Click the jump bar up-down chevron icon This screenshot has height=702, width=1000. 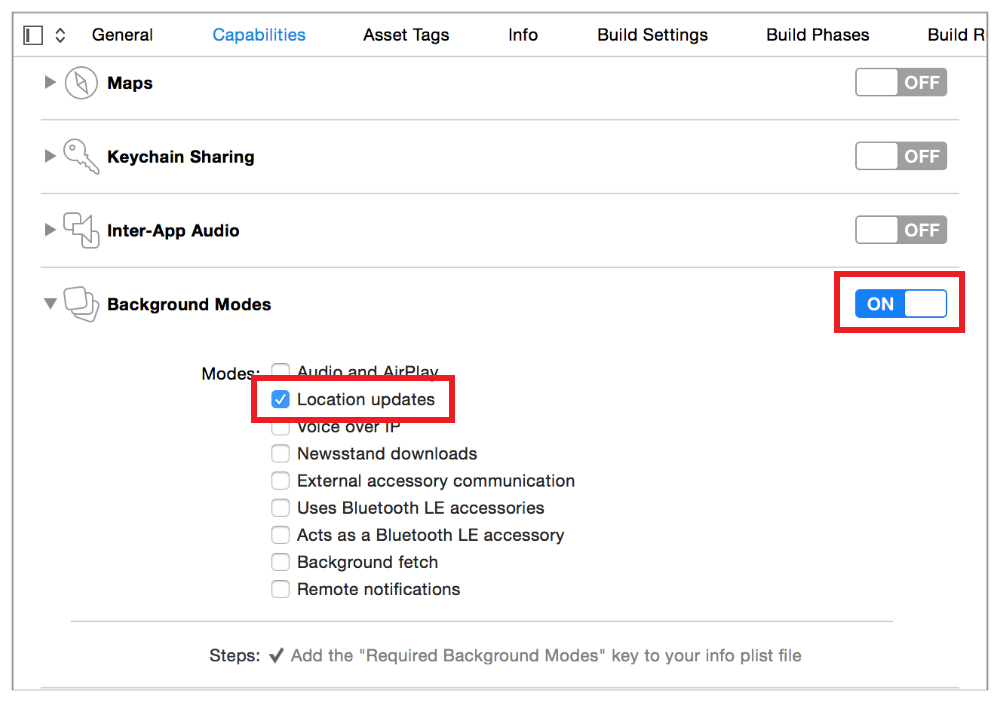pos(59,33)
